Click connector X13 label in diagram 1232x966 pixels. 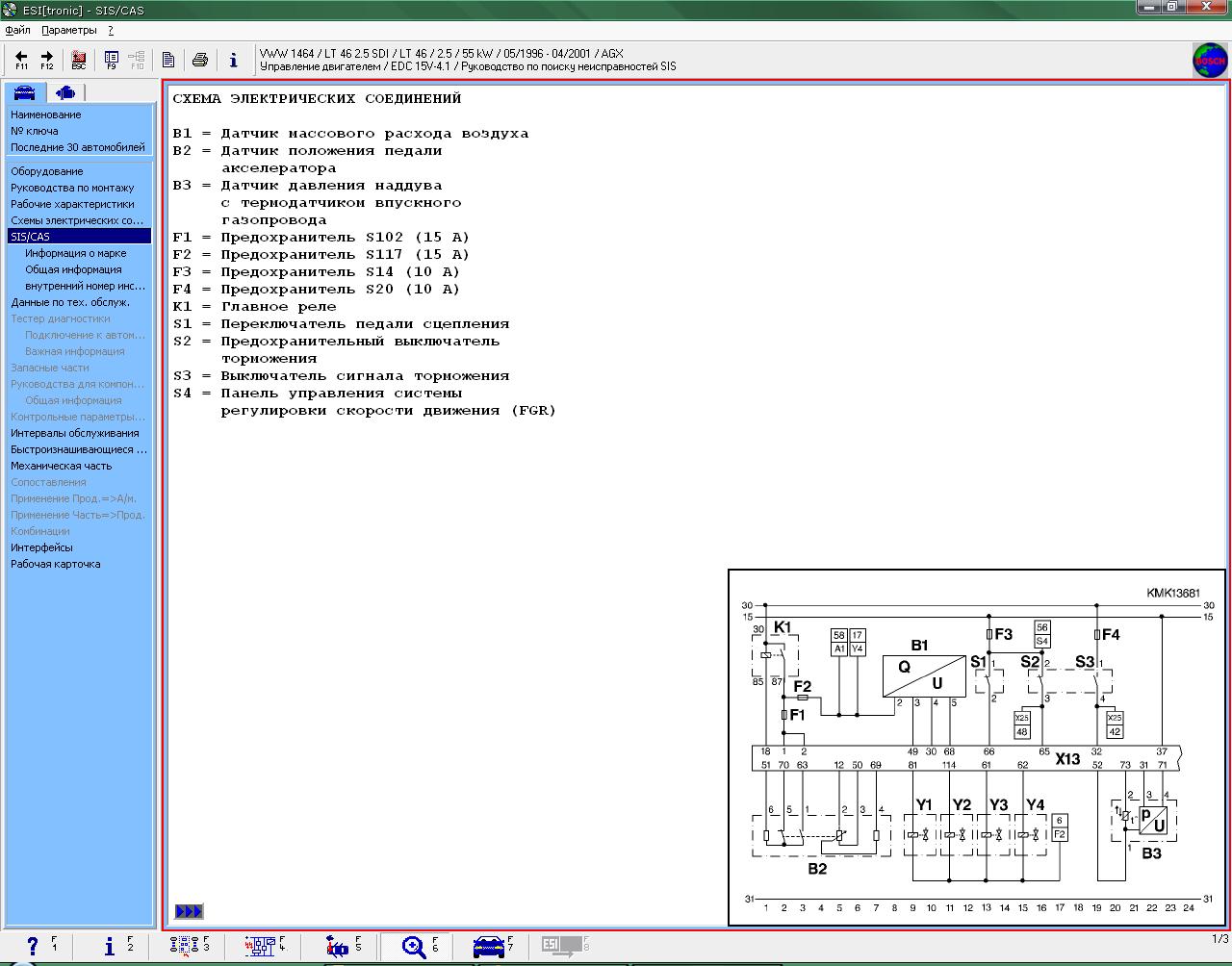pos(1067,759)
